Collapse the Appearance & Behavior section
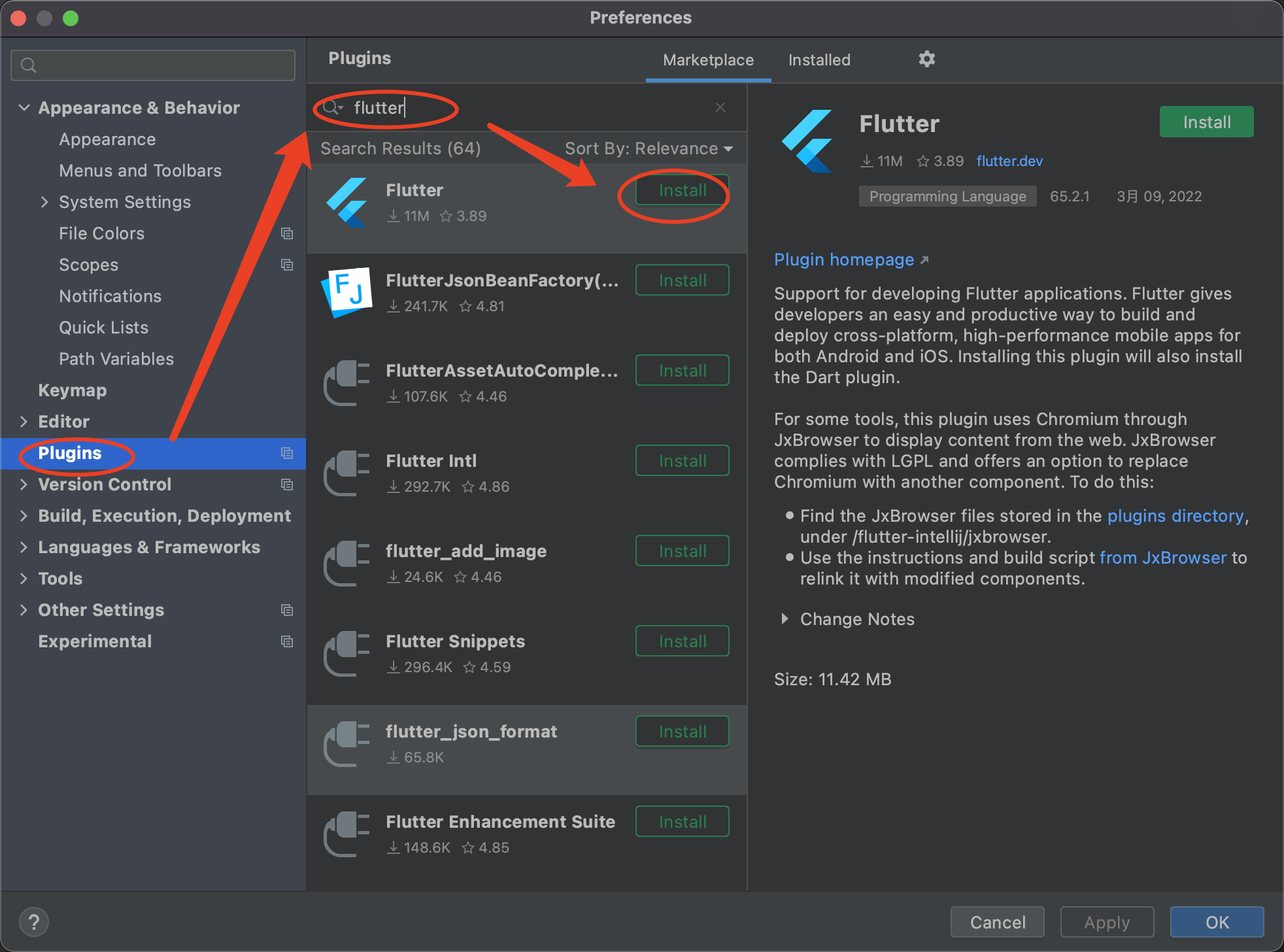1284x952 pixels. click(x=24, y=107)
